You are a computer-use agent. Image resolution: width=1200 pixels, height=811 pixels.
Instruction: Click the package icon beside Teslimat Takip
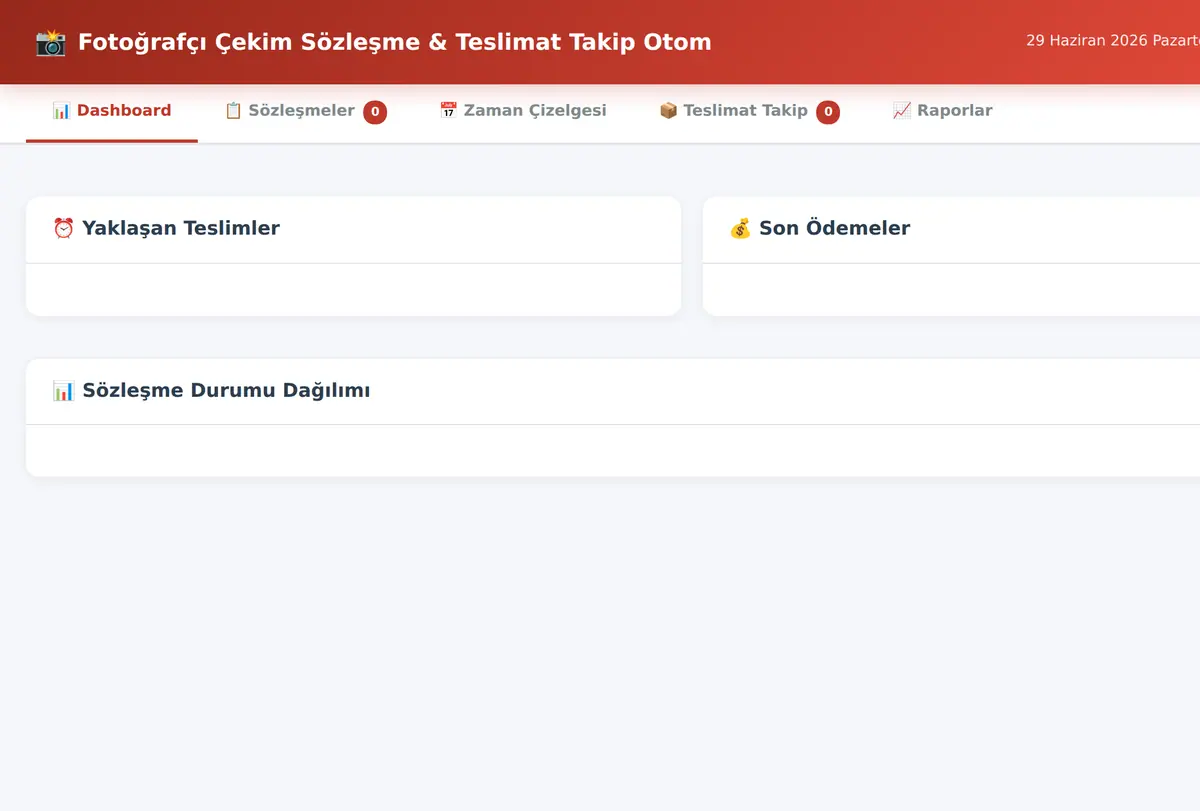tap(668, 111)
